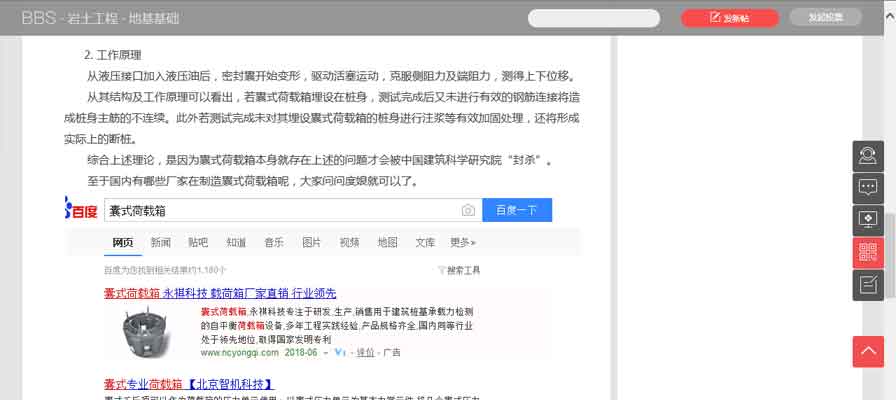Open the chat message bubble sidebar icon

868,189
